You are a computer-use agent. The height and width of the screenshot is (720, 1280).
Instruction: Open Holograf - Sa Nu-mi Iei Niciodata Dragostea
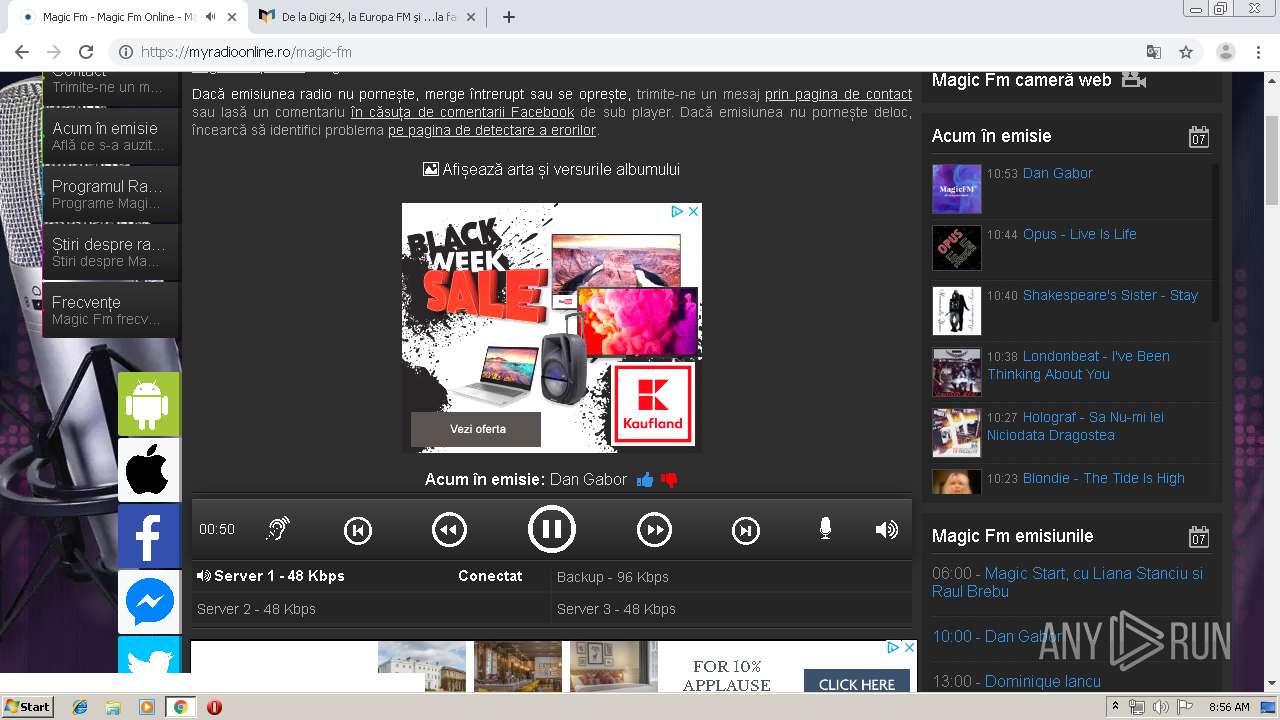click(x=1075, y=426)
